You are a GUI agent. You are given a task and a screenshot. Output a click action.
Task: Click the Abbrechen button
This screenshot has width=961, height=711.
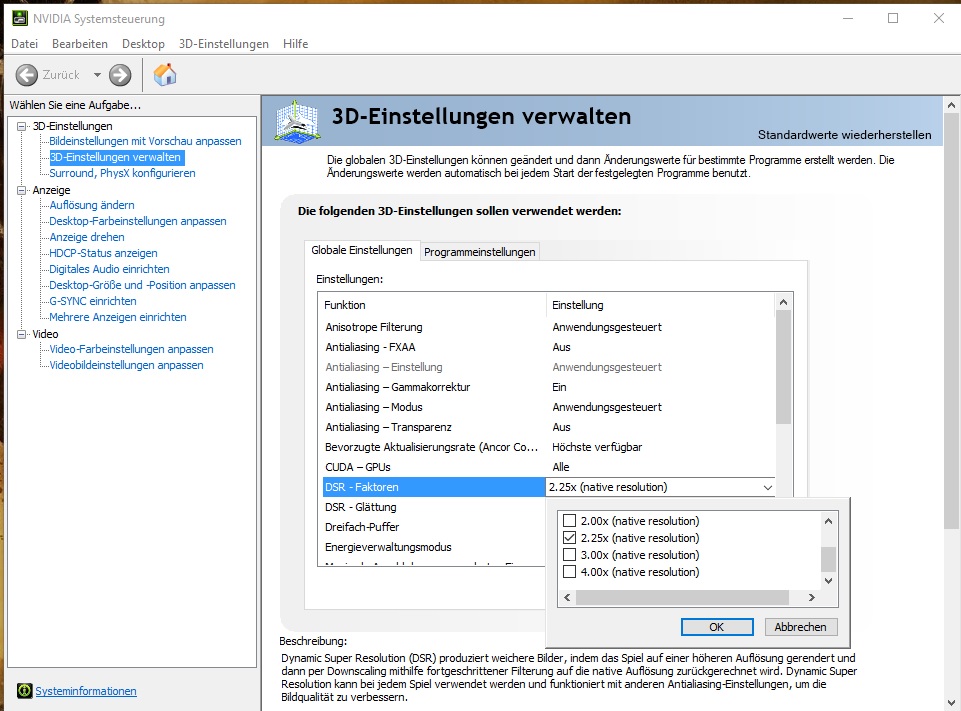pyautogui.click(x=800, y=627)
